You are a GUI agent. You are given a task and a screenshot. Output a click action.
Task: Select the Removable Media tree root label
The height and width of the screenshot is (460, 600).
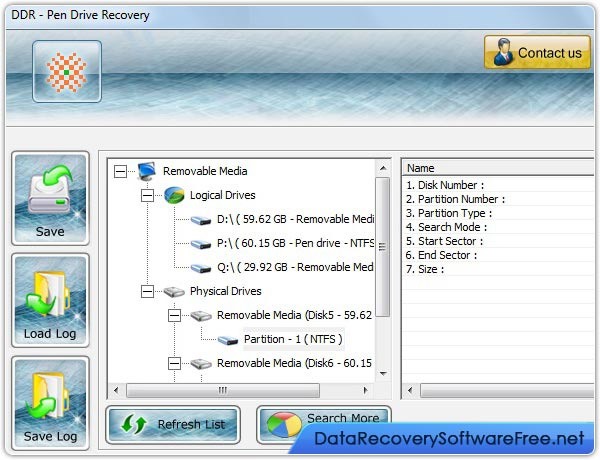coord(205,171)
